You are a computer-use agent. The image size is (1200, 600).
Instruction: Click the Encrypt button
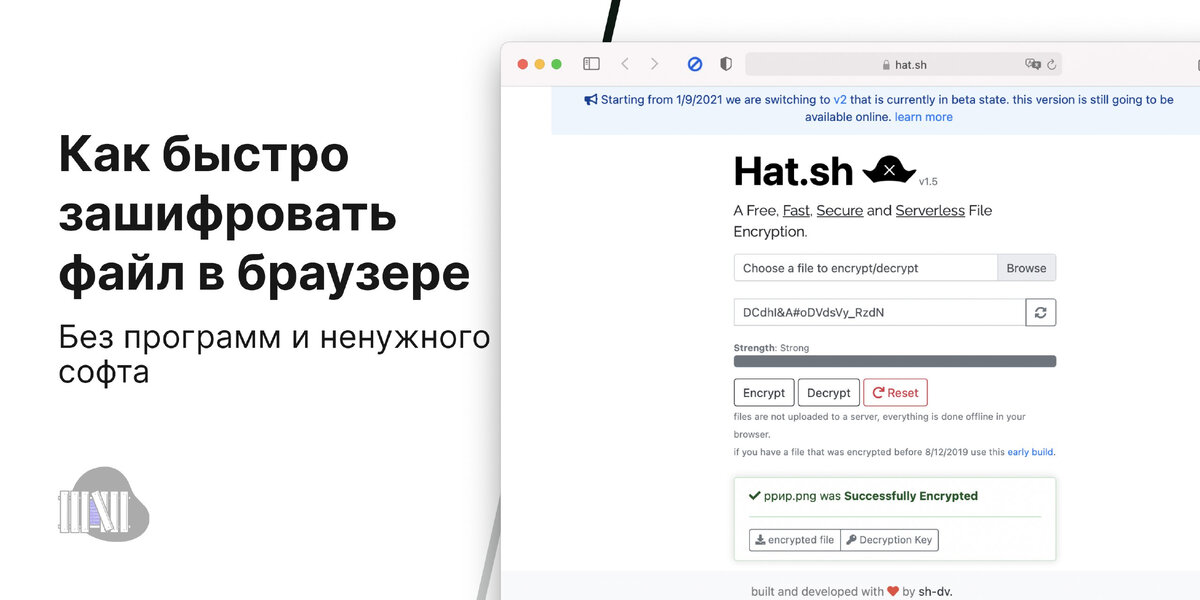coord(764,393)
